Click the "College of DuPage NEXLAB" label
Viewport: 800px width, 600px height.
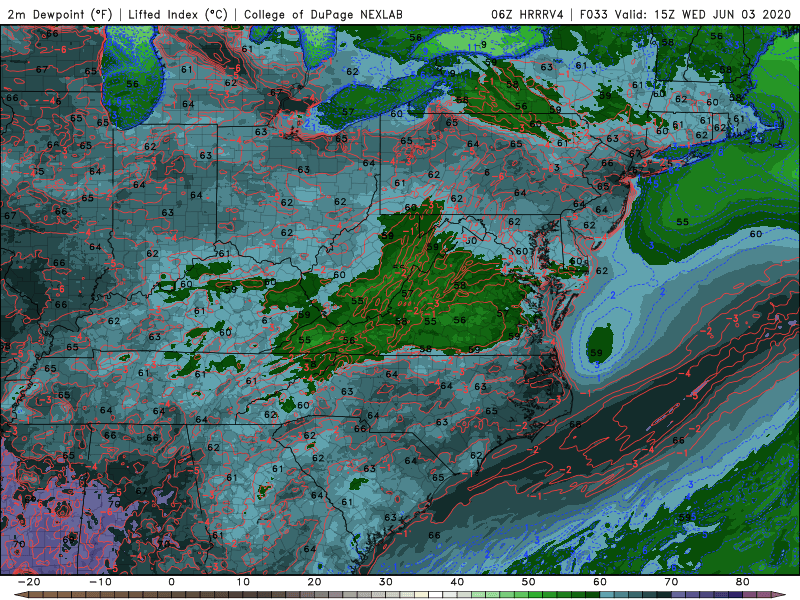click(323, 15)
